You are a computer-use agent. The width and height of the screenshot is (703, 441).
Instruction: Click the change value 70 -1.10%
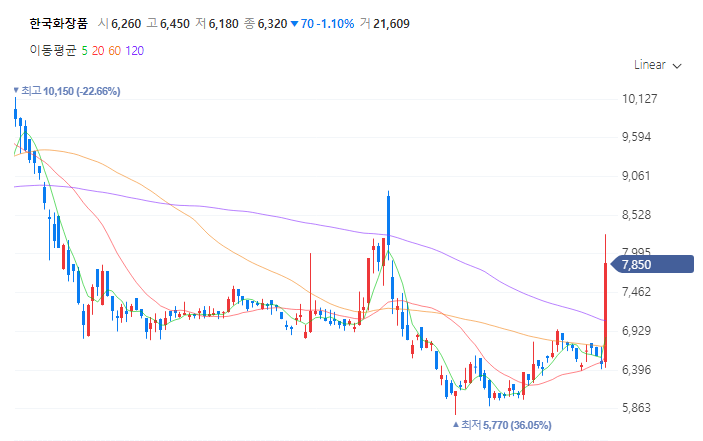327,24
